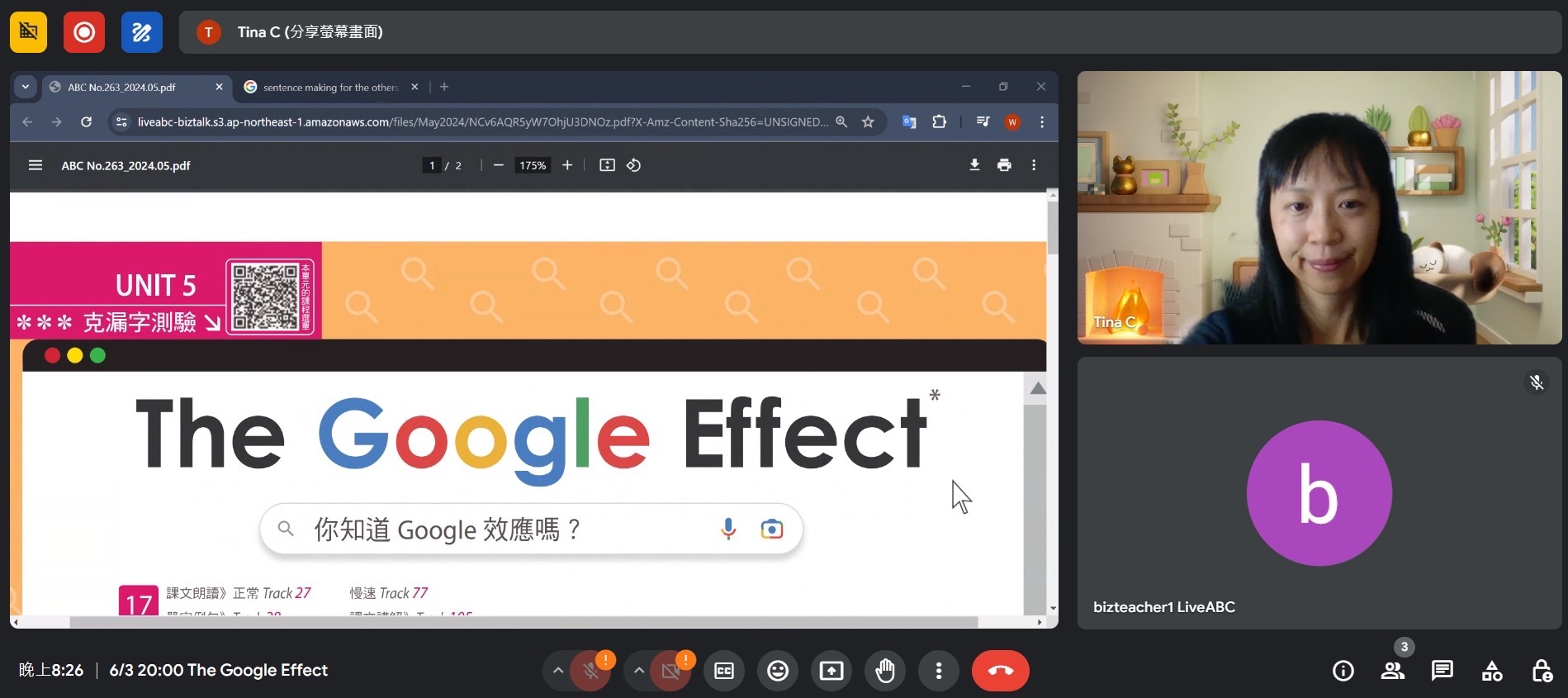Click the UNIT 5 QR code
The height and width of the screenshot is (698, 1568).
tap(265, 297)
